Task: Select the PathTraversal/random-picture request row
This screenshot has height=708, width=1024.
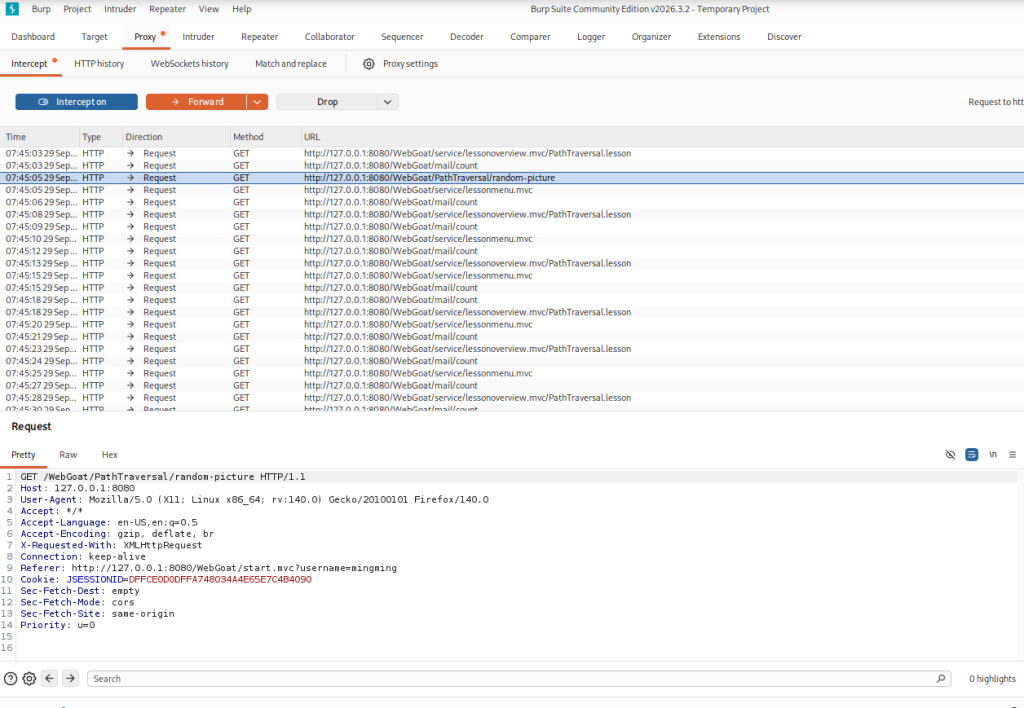Action: coord(512,178)
